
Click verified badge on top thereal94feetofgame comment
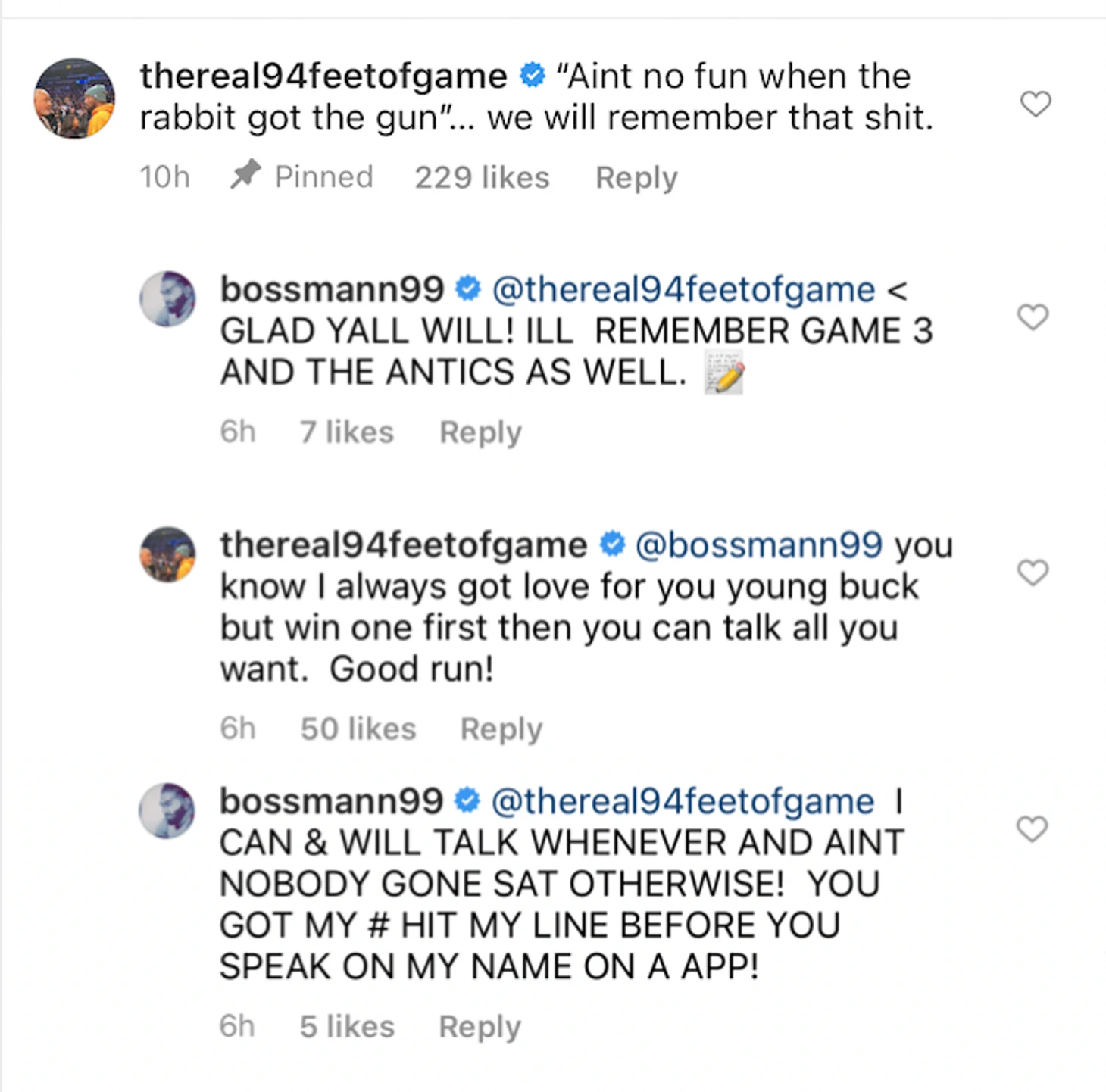[533, 75]
